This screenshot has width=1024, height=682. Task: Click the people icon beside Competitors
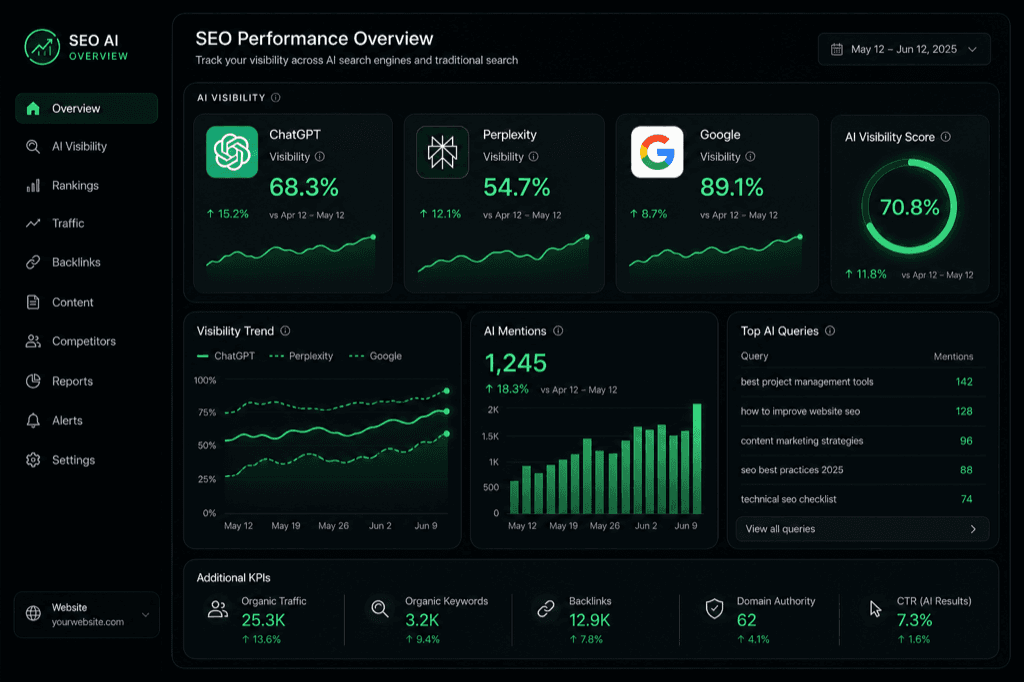tap(33, 341)
